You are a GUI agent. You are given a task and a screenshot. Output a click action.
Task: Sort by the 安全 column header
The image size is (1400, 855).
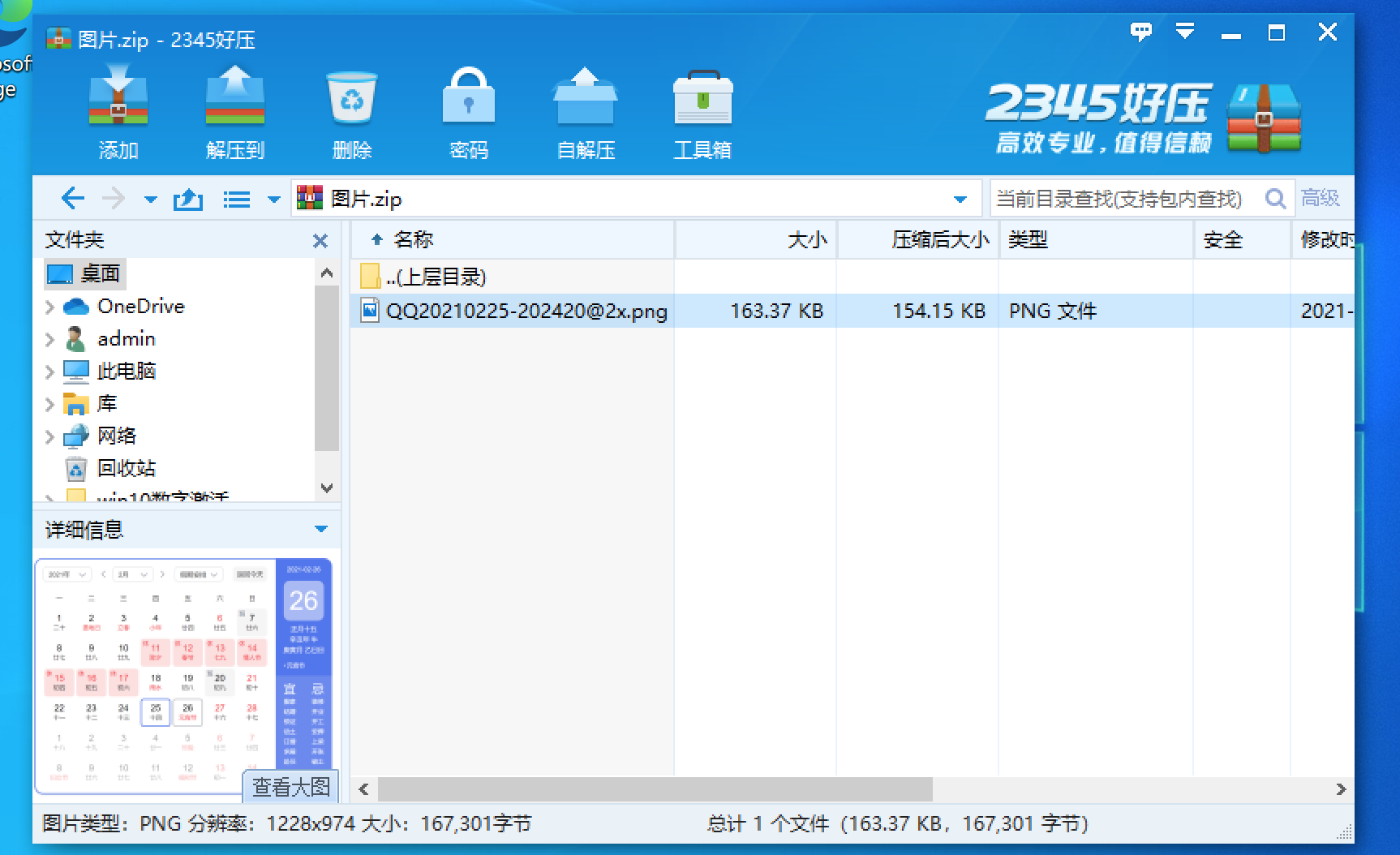click(1242, 239)
